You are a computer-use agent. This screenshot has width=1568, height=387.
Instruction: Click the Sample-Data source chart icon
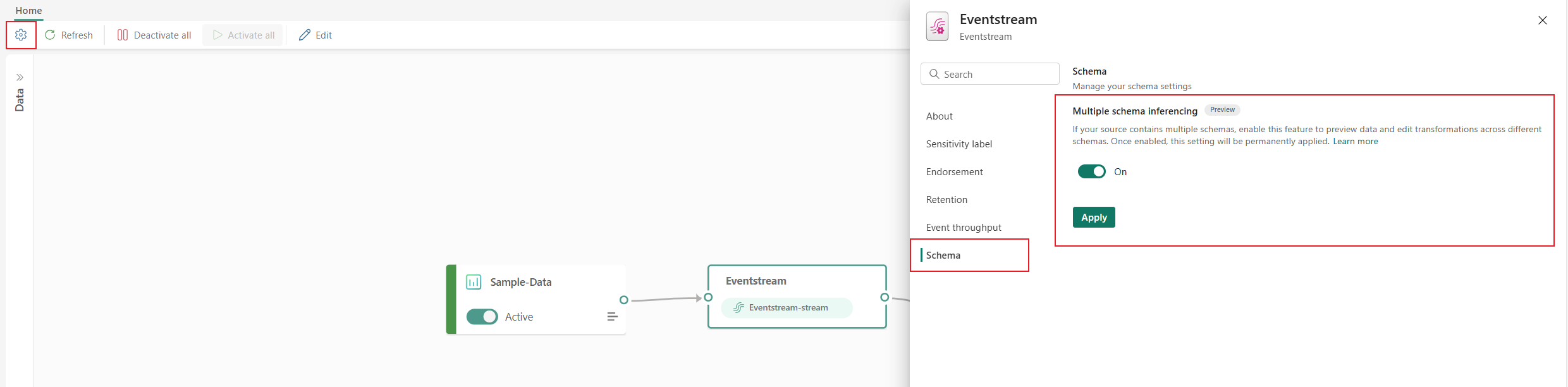pyautogui.click(x=474, y=282)
